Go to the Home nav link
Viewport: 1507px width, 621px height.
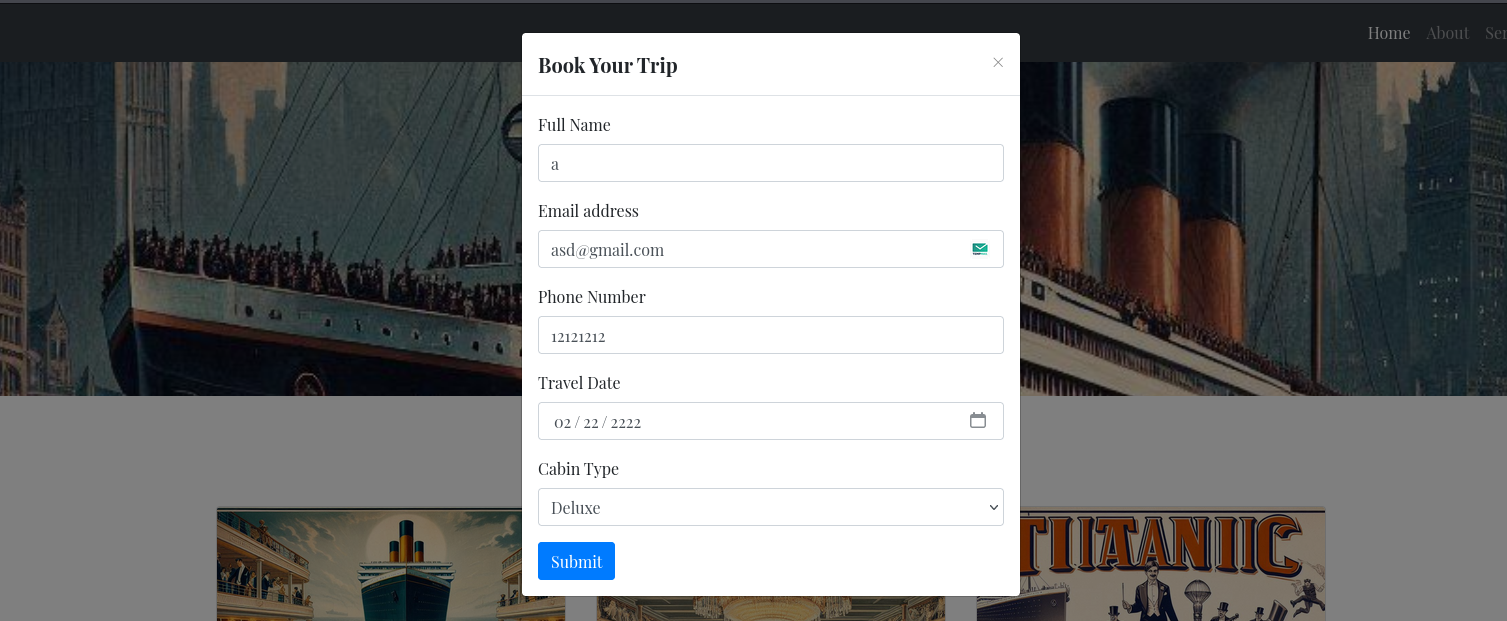tap(1388, 33)
